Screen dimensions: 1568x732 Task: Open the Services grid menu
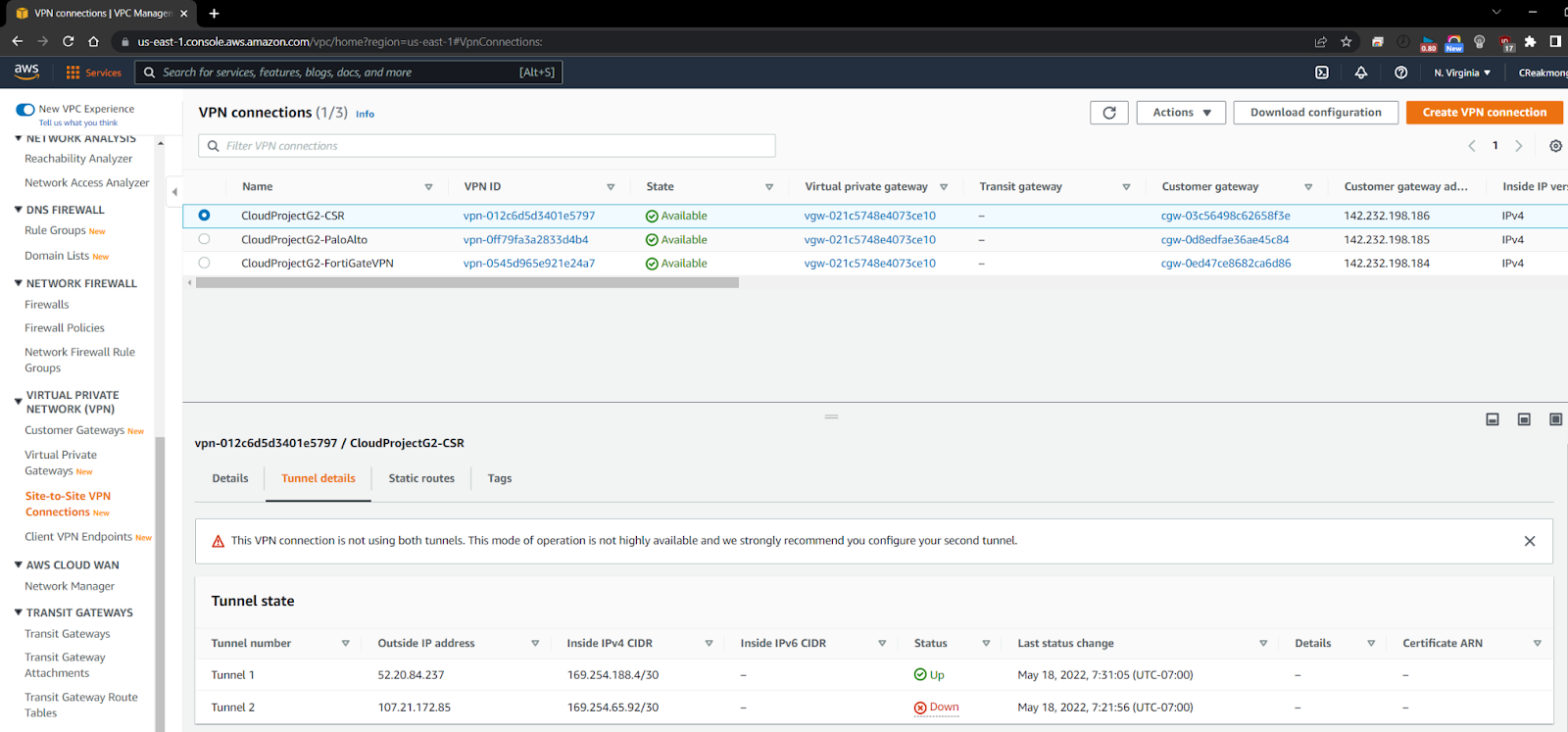point(93,73)
